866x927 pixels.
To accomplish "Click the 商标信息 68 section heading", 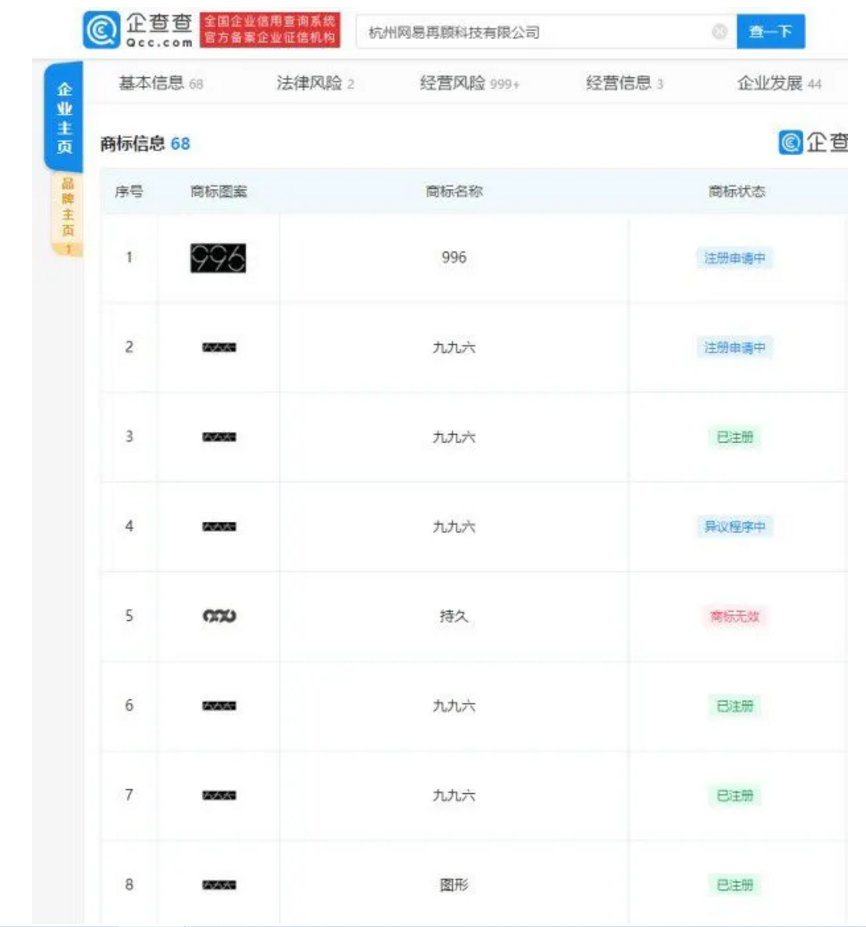I will 145,144.
